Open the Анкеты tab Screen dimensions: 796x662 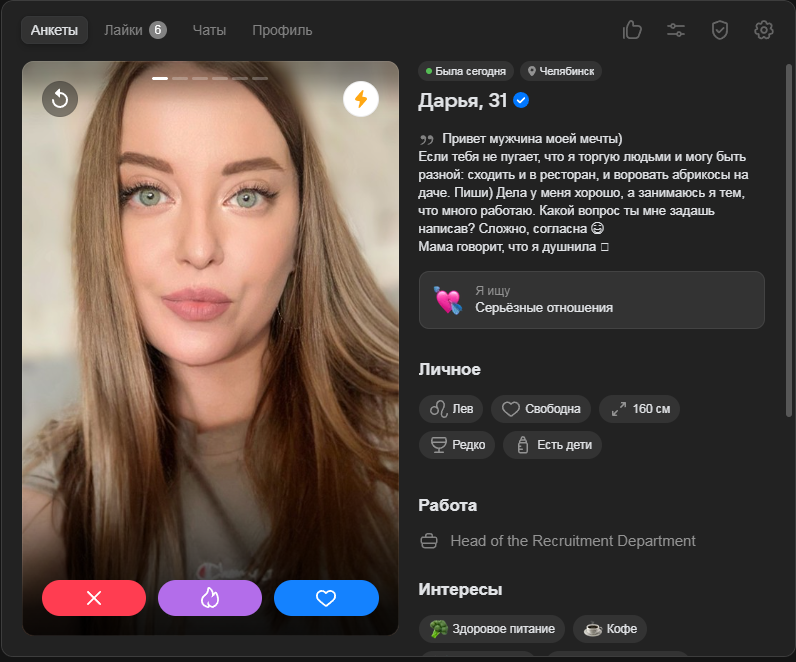54,30
